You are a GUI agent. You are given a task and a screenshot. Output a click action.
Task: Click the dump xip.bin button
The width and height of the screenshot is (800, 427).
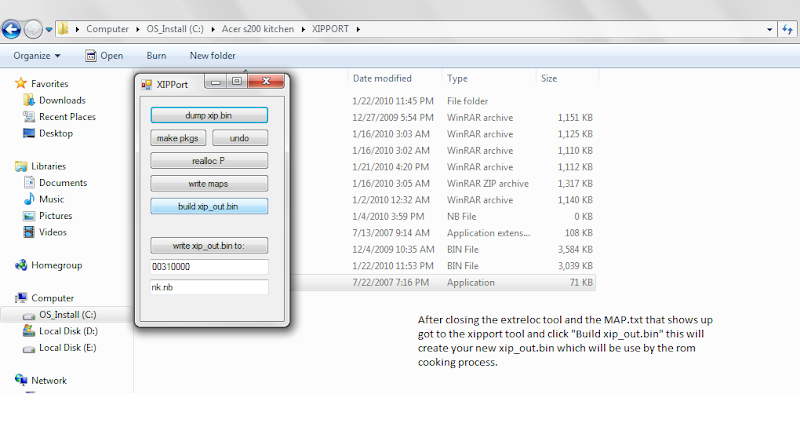pos(209,115)
